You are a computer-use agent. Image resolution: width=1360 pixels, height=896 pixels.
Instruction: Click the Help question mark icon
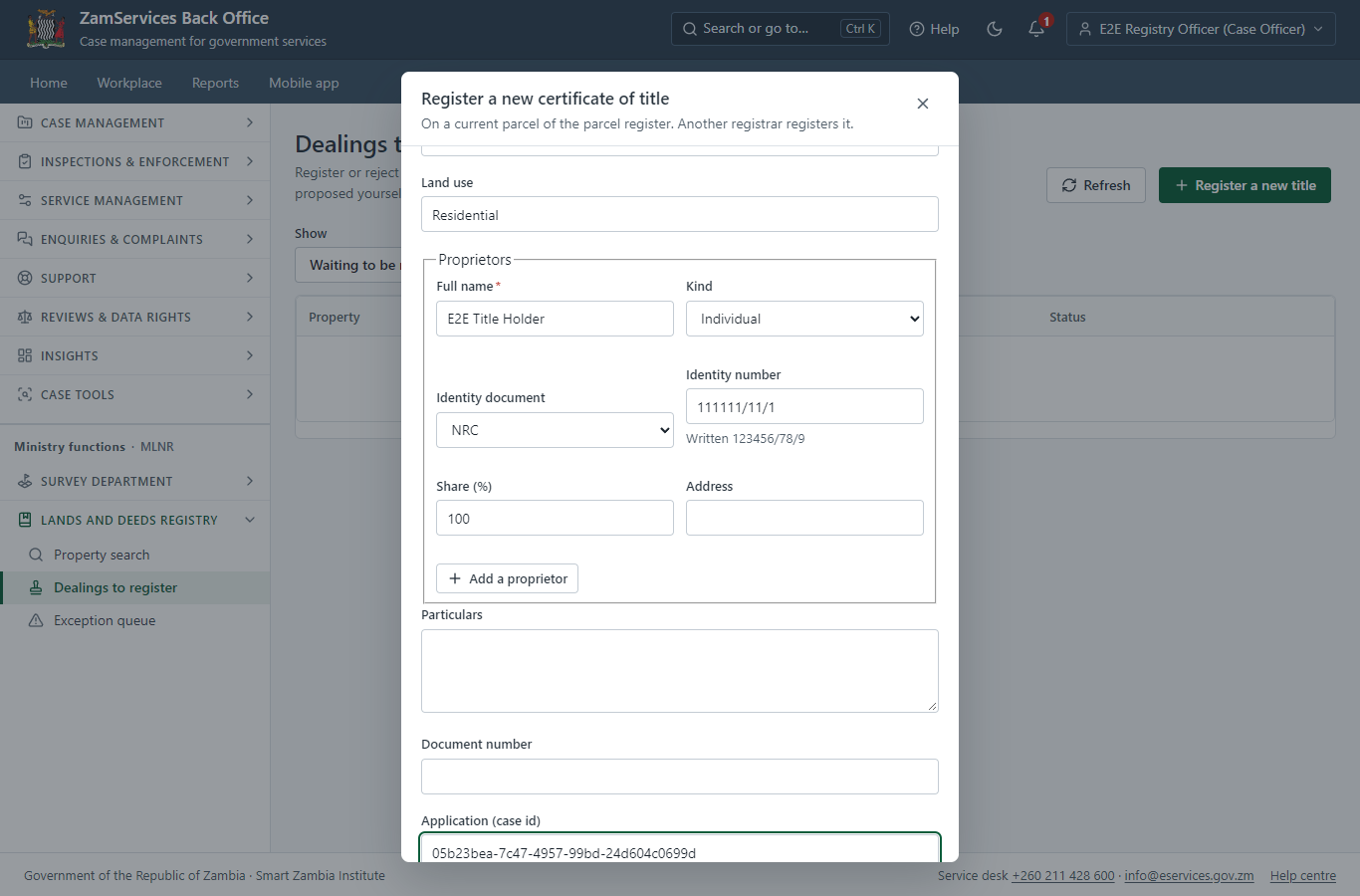tap(917, 29)
